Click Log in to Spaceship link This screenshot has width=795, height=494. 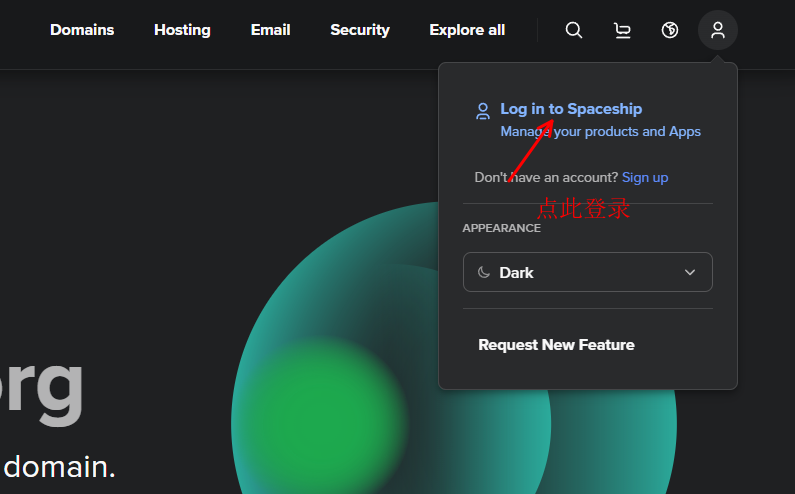click(x=571, y=109)
